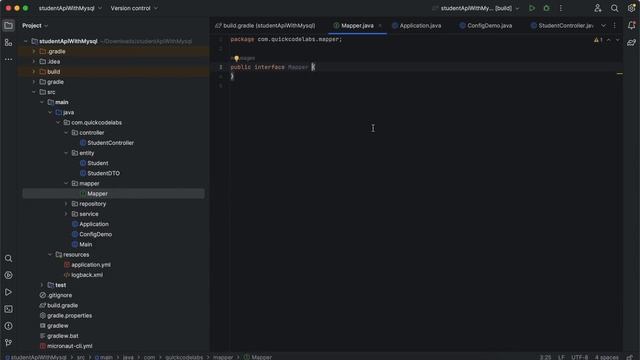Open the more tool windows ellipsis
640x360 pixels.
tap(8, 60)
